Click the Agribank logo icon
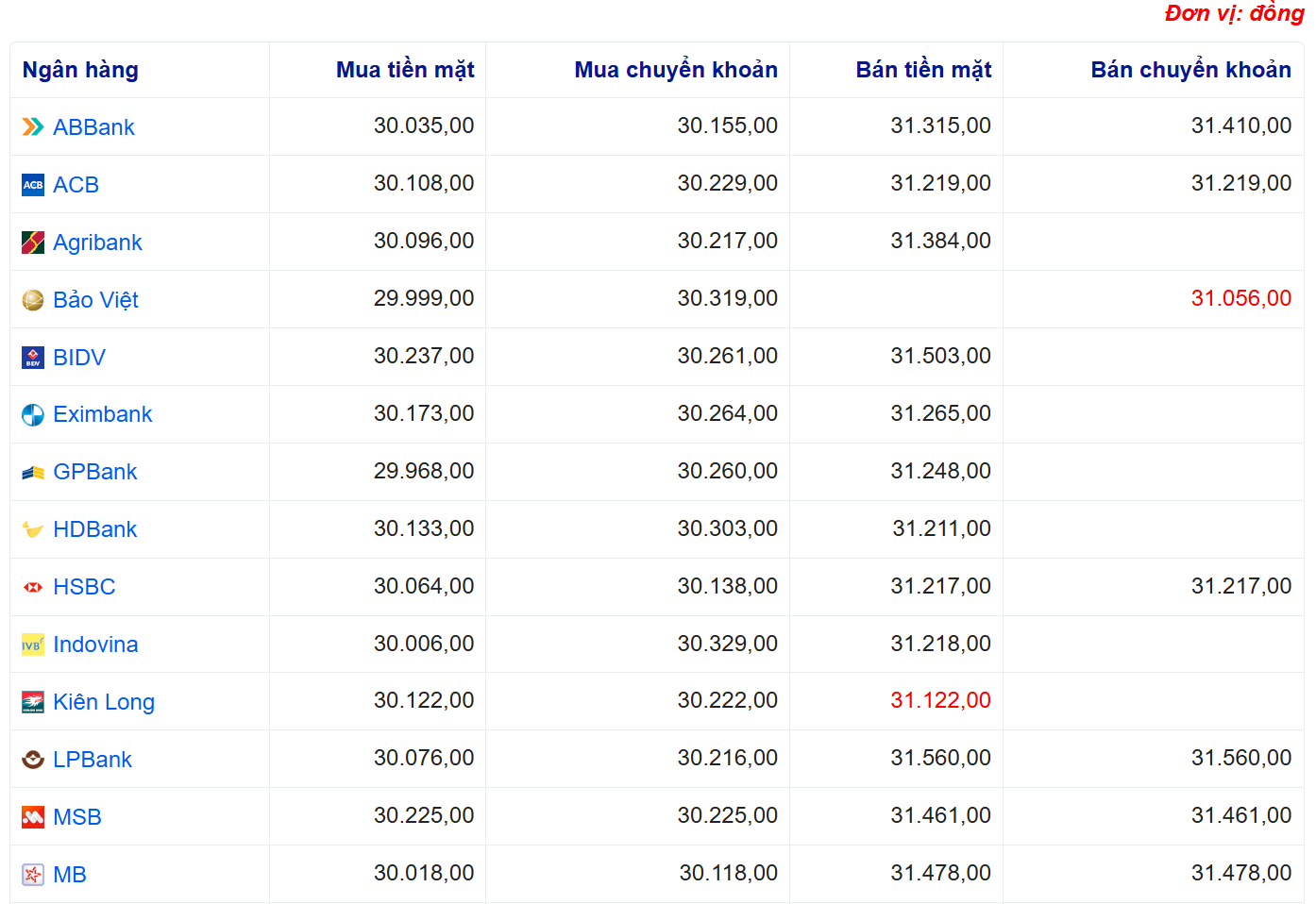Viewport: 1316px width, 904px height. pos(33,243)
